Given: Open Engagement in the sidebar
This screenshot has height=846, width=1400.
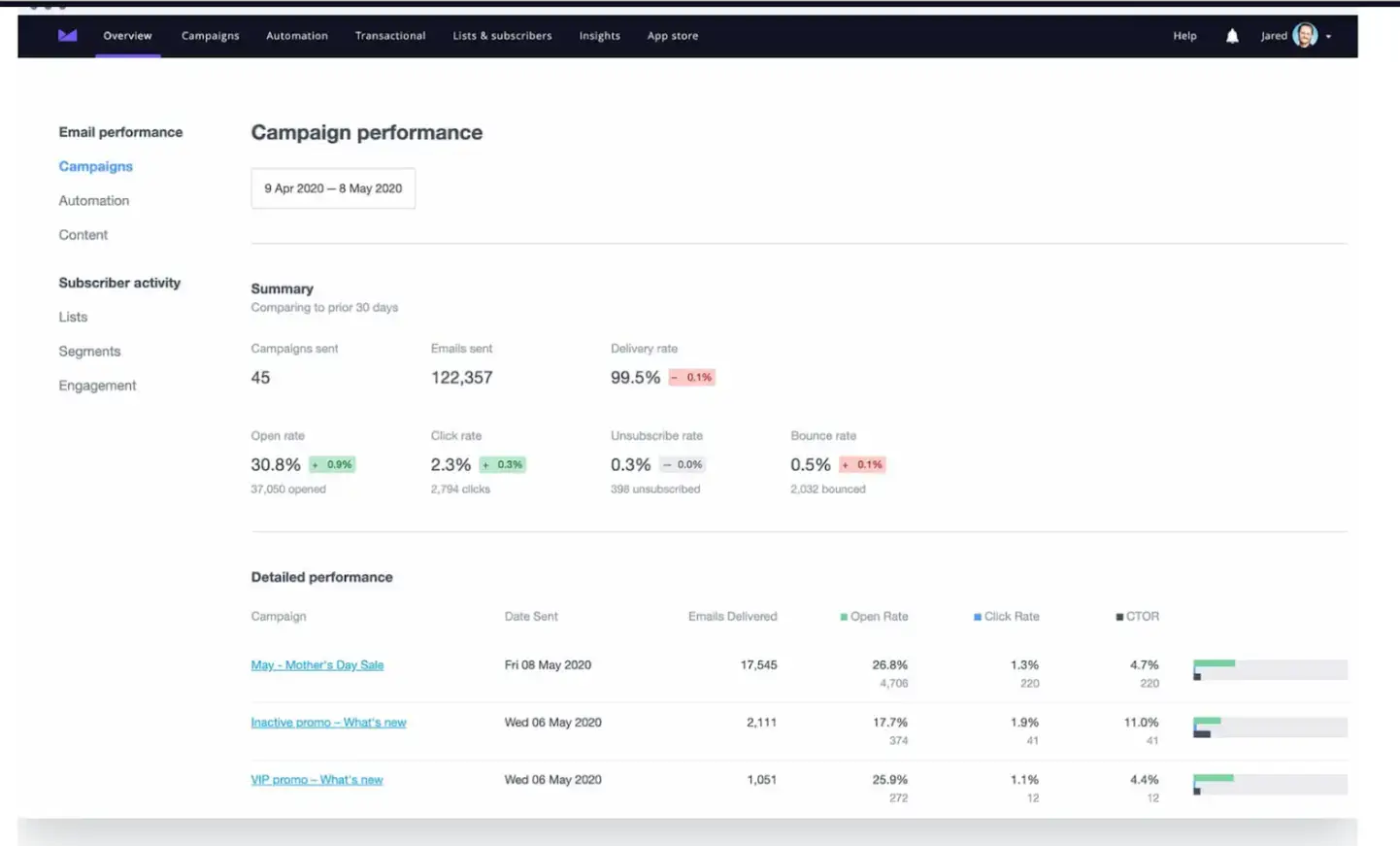Looking at the screenshot, I should [x=97, y=385].
